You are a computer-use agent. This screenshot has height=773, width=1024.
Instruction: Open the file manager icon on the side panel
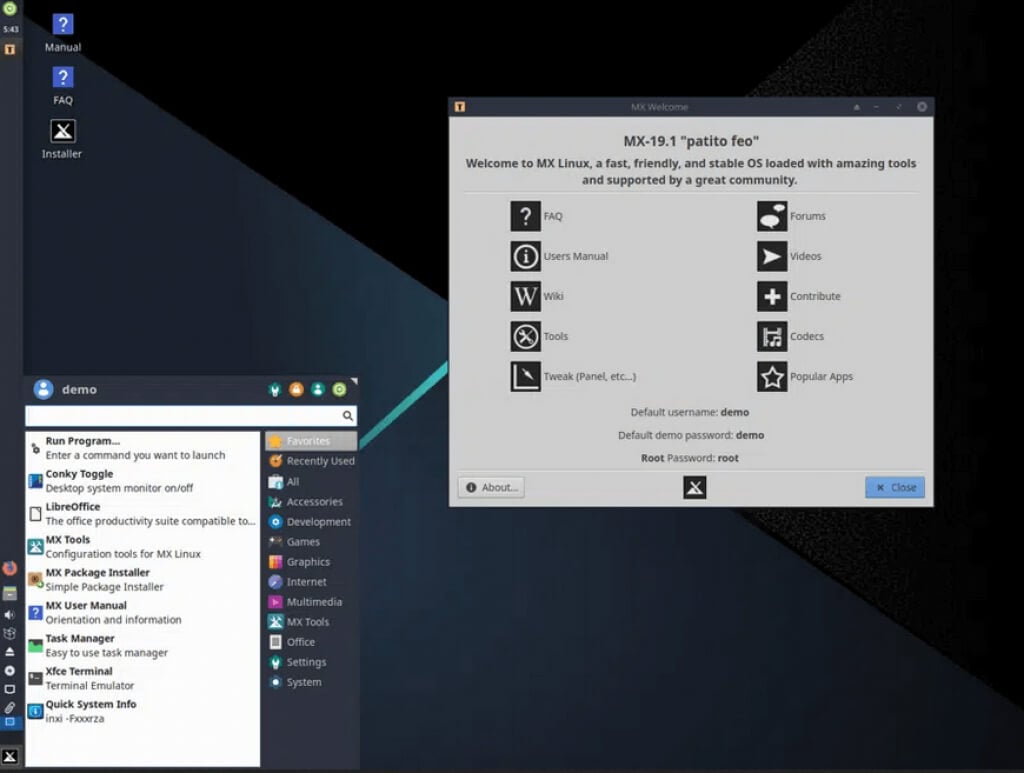point(10,593)
